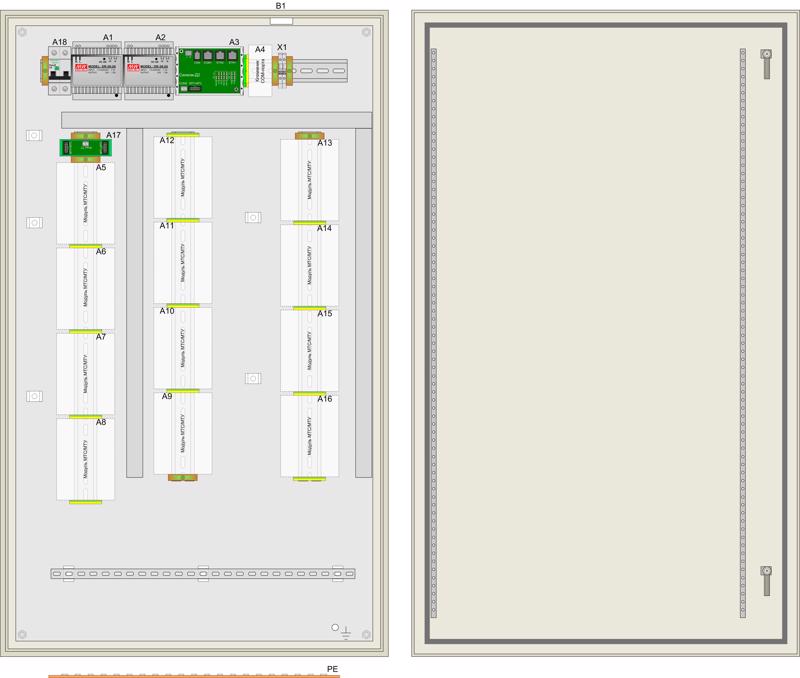Viewport: 800px width, 678px height.
Task: Click the X1 terminal block
Action: pos(283,74)
